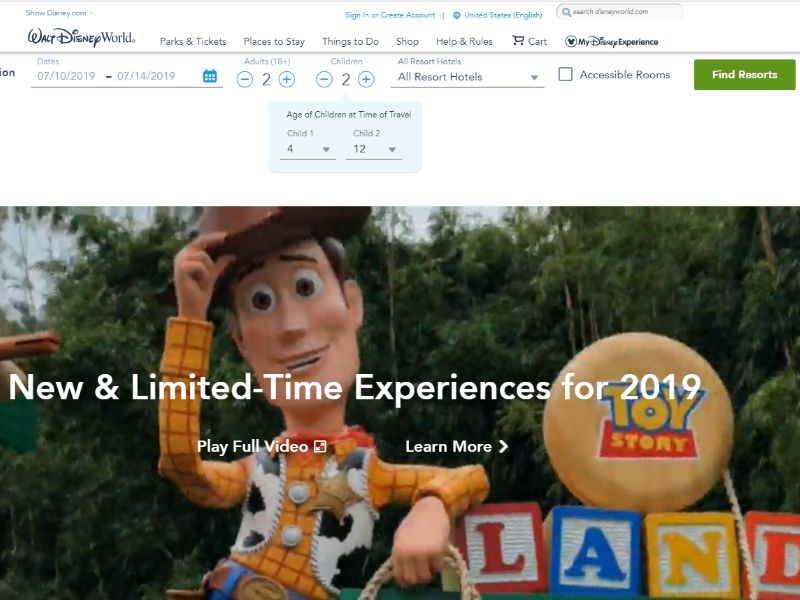Increase the number of adults
Screen dimensions: 800x600
[x=287, y=80]
